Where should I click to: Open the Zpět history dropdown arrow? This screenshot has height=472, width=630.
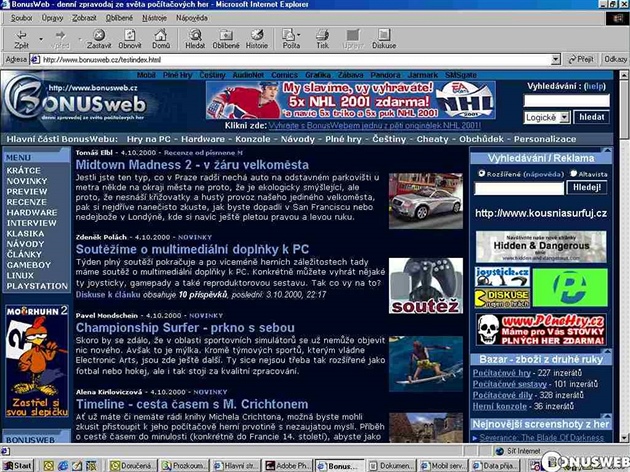pos(41,39)
